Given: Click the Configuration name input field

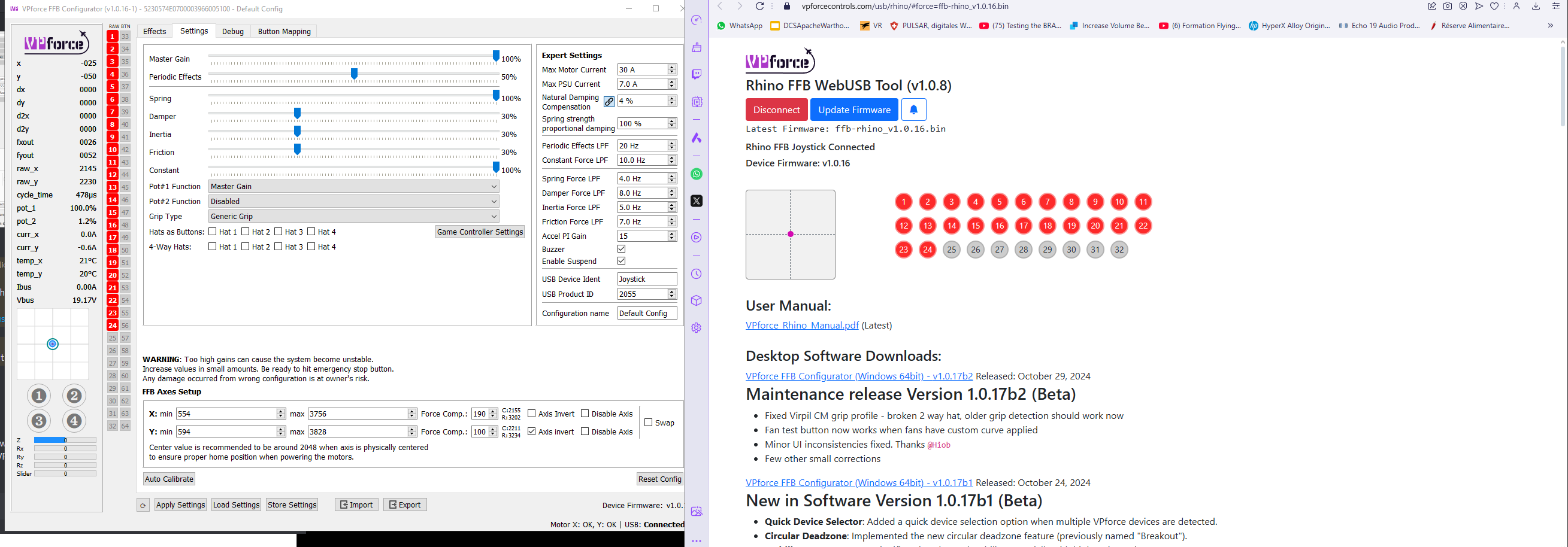Looking at the screenshot, I should click(647, 314).
